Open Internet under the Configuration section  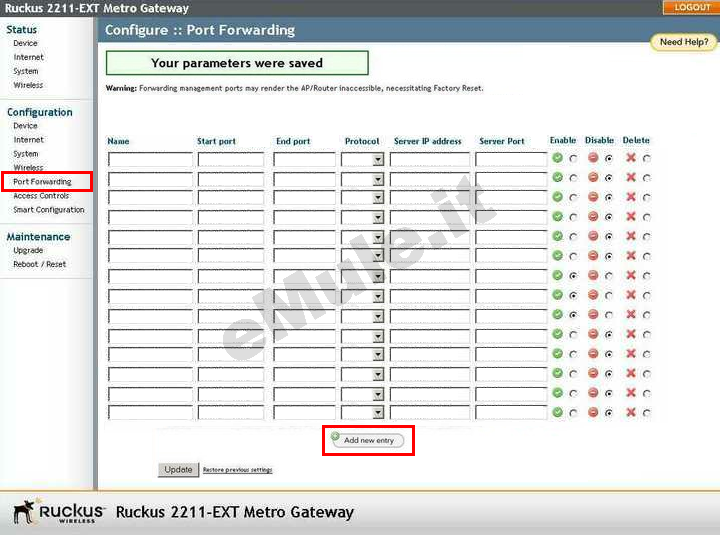click(28, 140)
